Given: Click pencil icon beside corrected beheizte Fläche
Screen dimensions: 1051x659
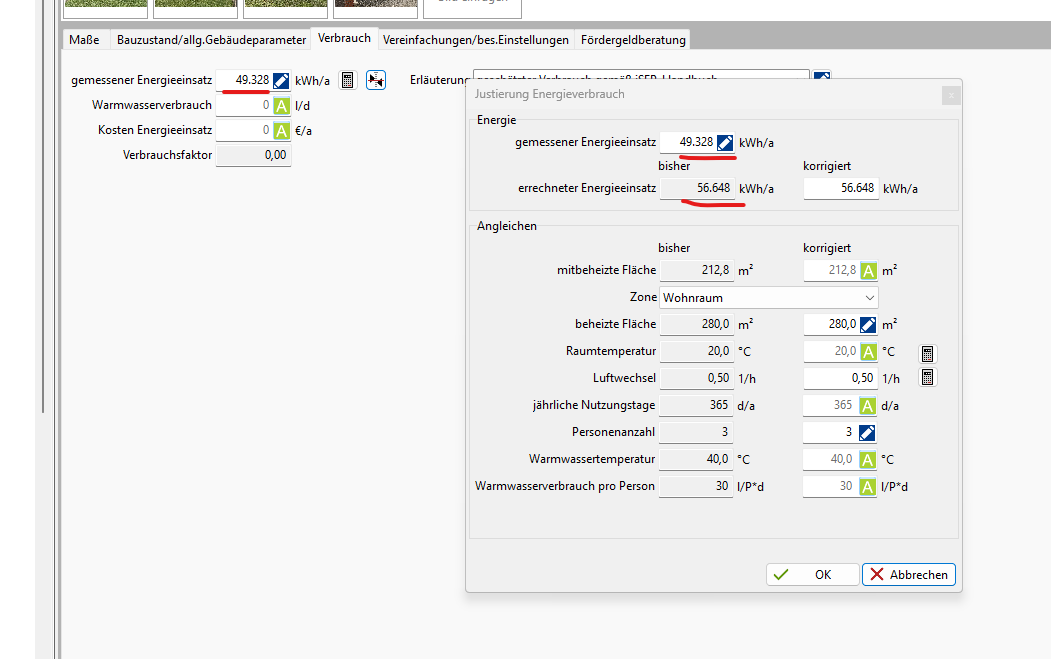Looking at the screenshot, I should [868, 324].
